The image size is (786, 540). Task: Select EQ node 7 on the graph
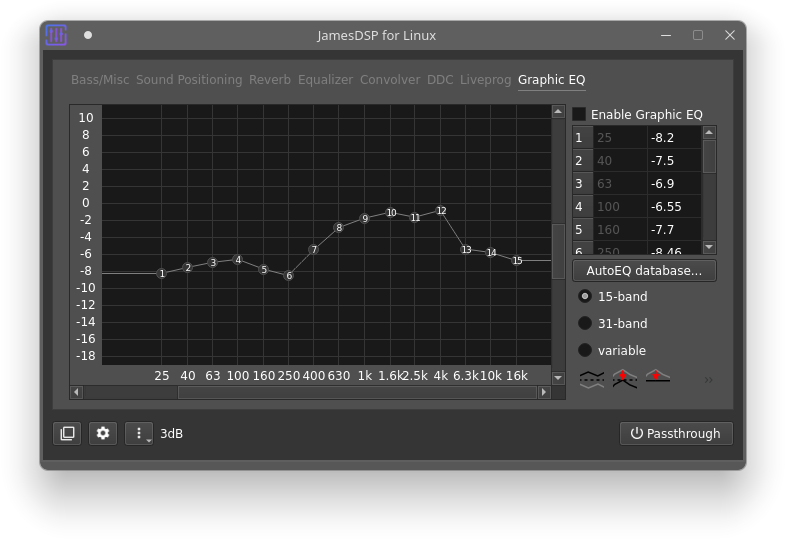[x=314, y=249]
